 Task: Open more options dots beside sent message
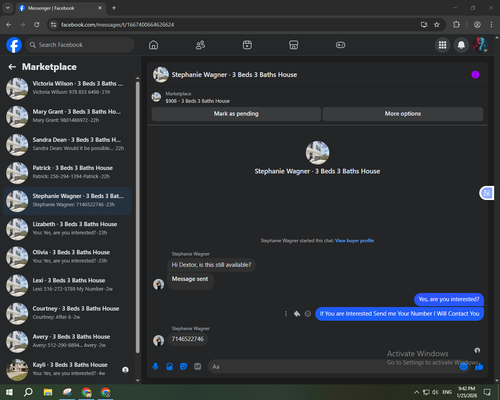[286, 314]
